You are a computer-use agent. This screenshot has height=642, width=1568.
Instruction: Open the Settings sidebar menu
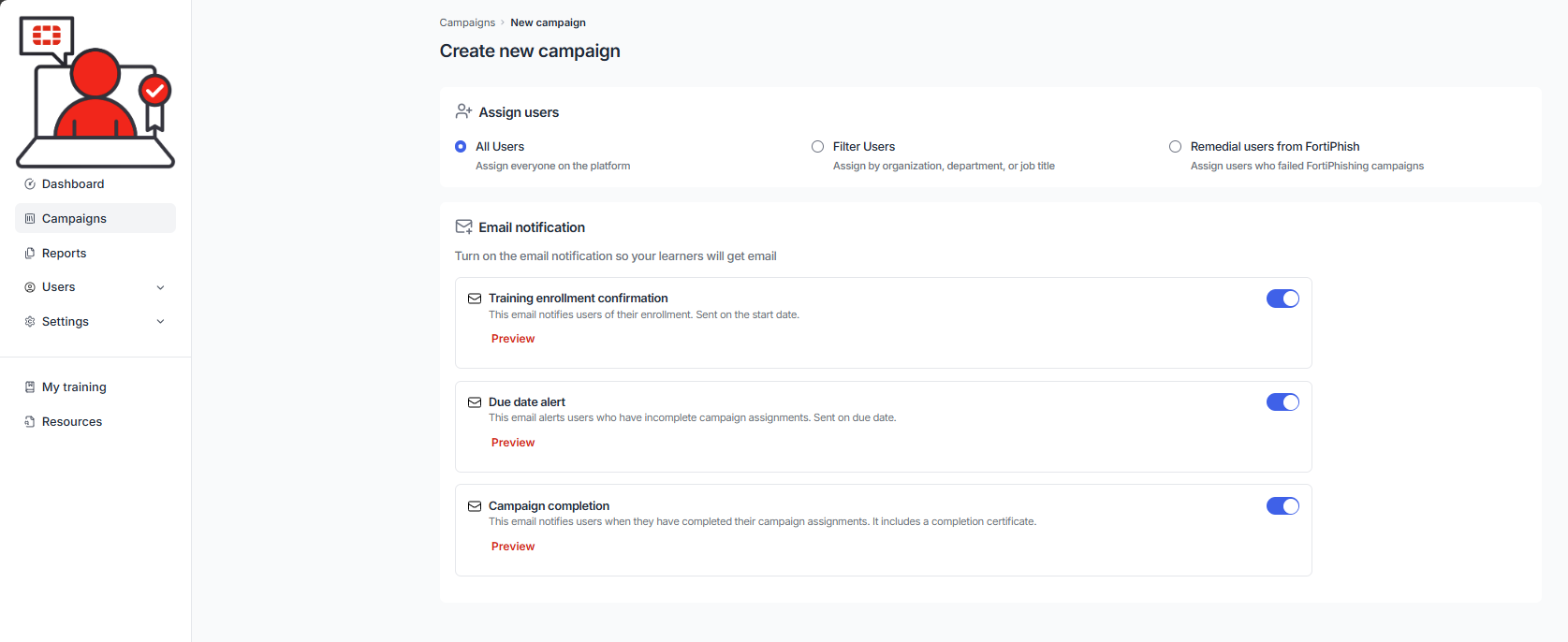click(95, 321)
